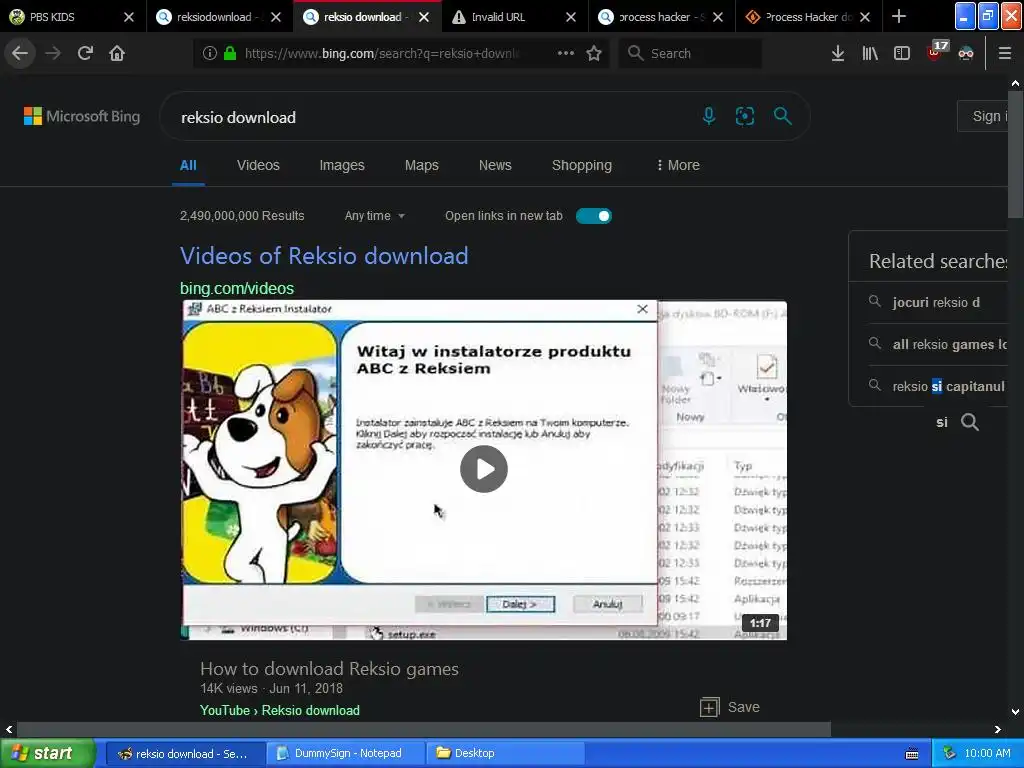Switch to DummySign - Notepad in taskbar
Image resolution: width=1024 pixels, height=768 pixels.
(345, 753)
